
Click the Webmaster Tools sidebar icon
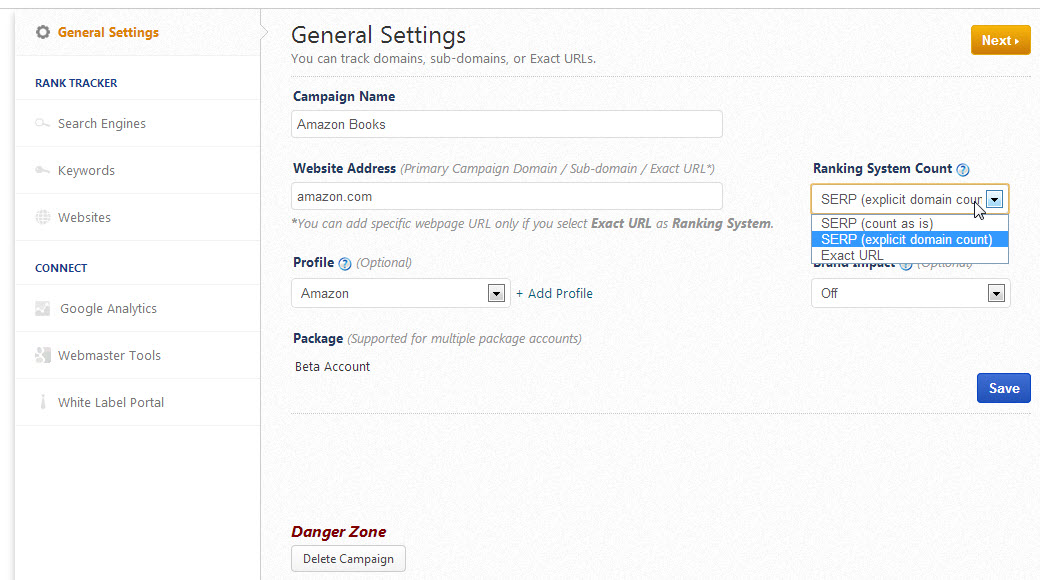[x=43, y=355]
